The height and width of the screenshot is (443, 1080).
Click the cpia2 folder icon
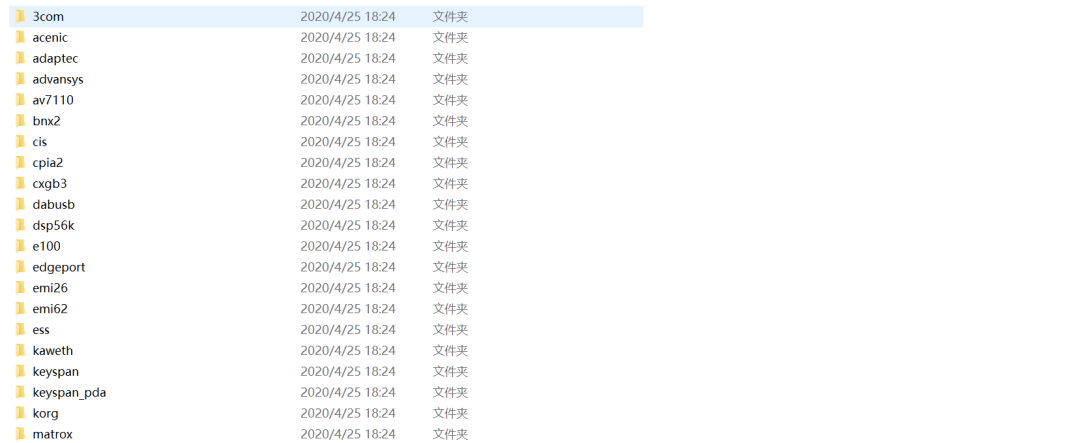click(21, 163)
